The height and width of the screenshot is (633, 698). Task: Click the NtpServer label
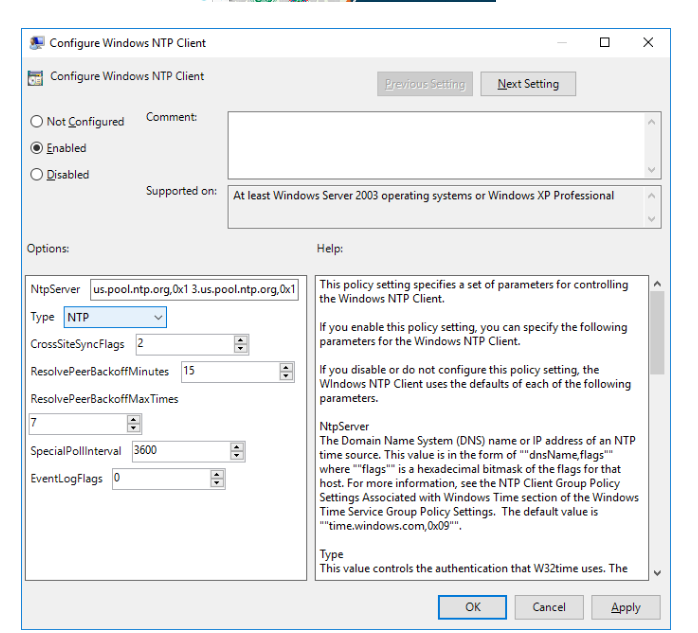click(55, 289)
